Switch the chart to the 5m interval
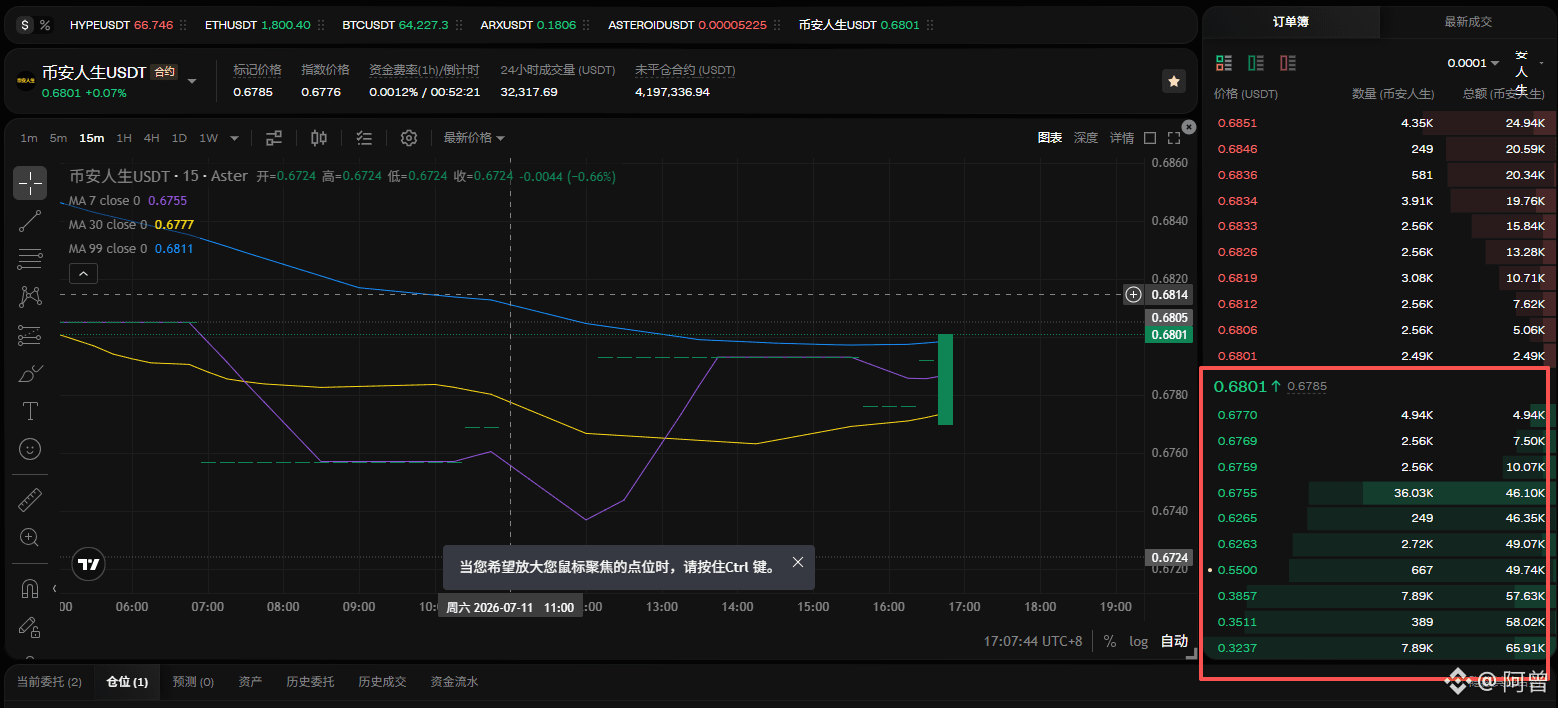 pos(58,138)
